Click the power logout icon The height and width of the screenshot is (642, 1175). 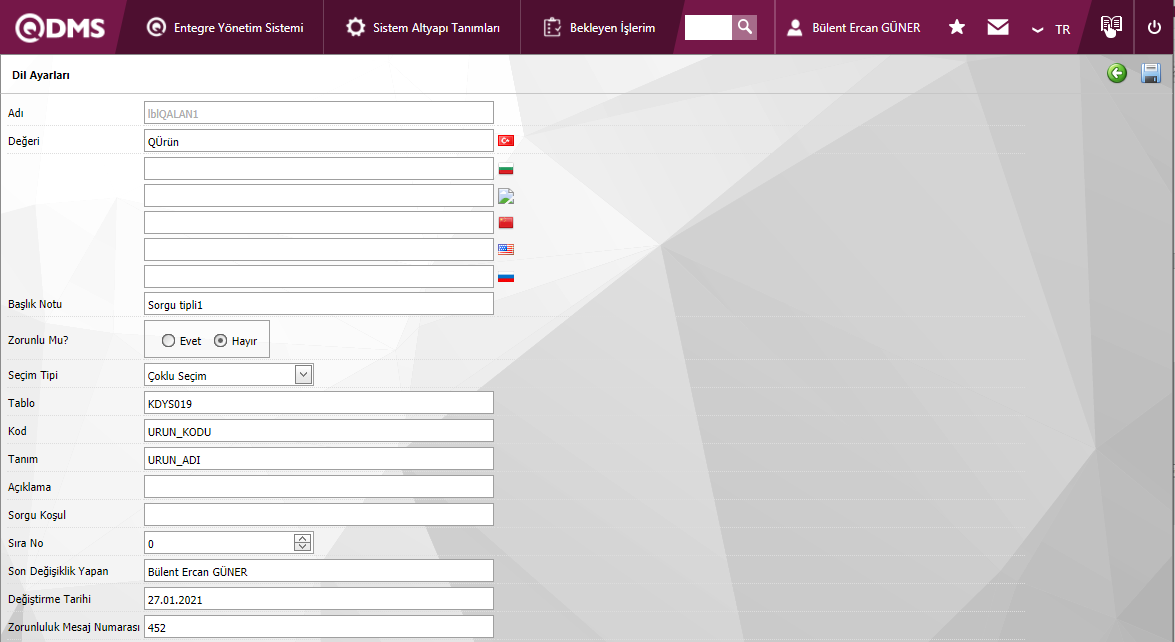1154,28
